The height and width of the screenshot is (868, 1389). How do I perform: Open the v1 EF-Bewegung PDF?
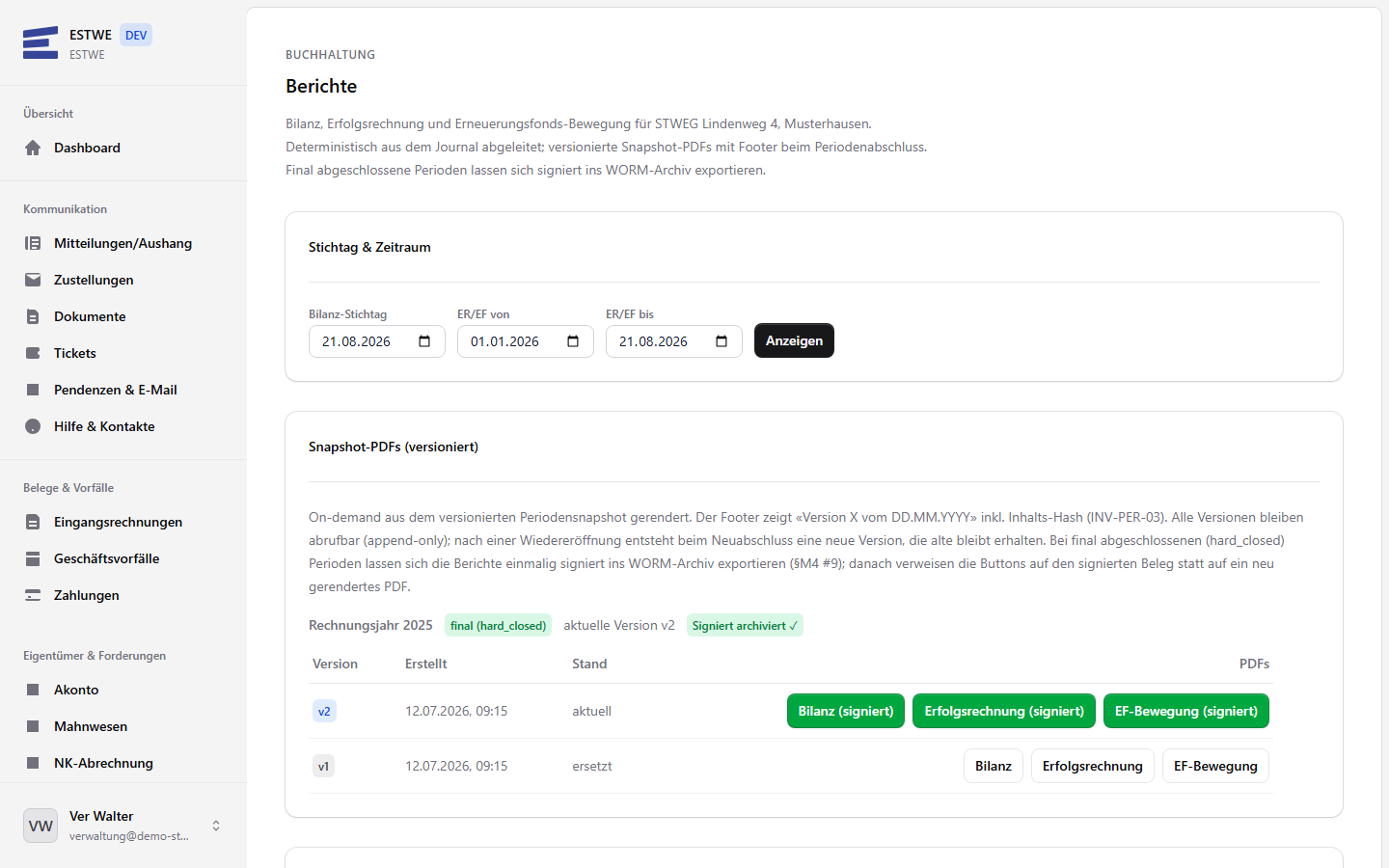[x=1215, y=766]
